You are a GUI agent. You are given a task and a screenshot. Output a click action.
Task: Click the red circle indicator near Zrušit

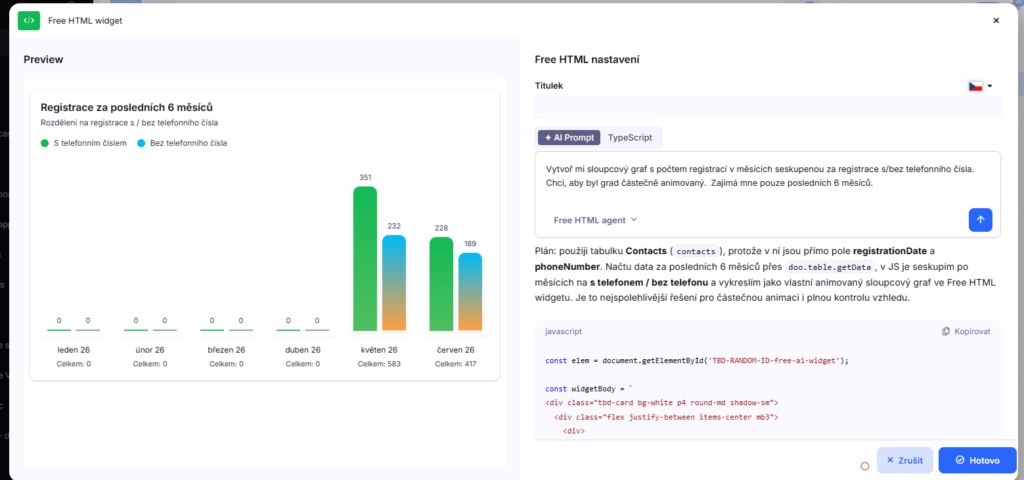click(x=865, y=466)
